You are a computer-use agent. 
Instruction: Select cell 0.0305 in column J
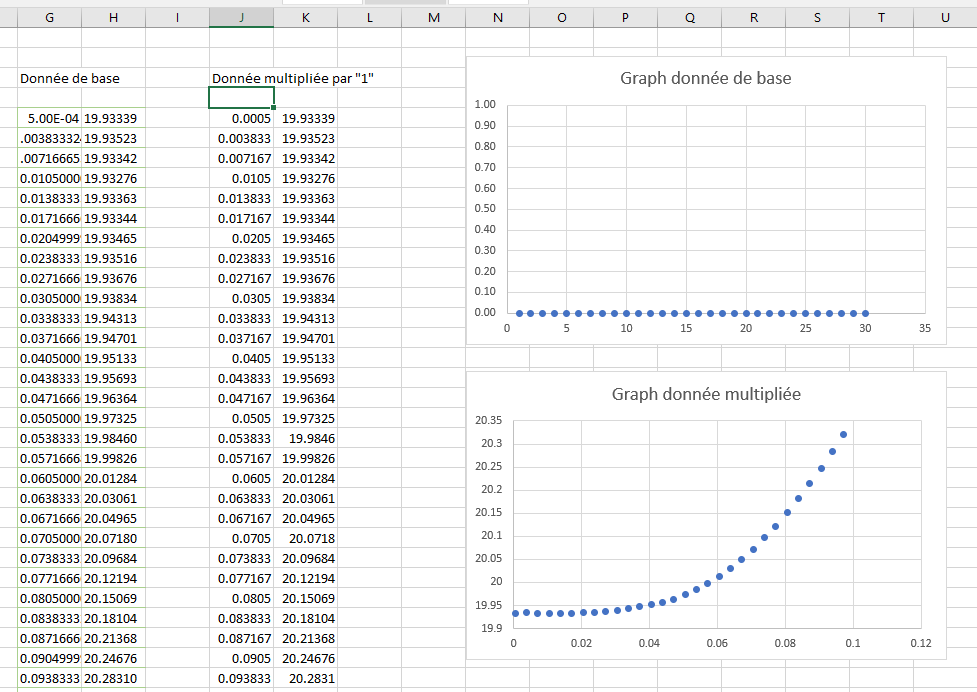(x=242, y=298)
